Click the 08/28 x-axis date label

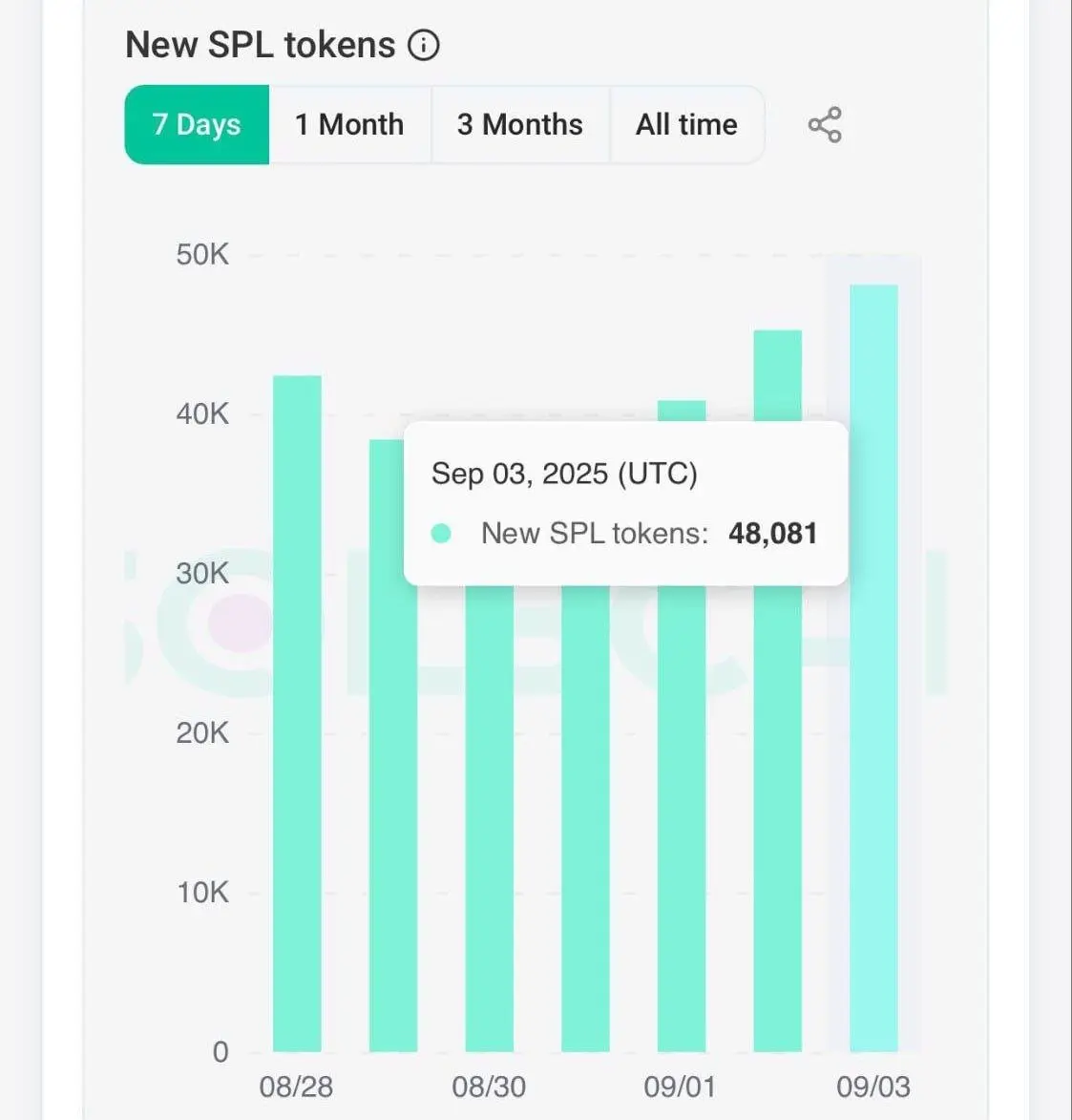(296, 1088)
